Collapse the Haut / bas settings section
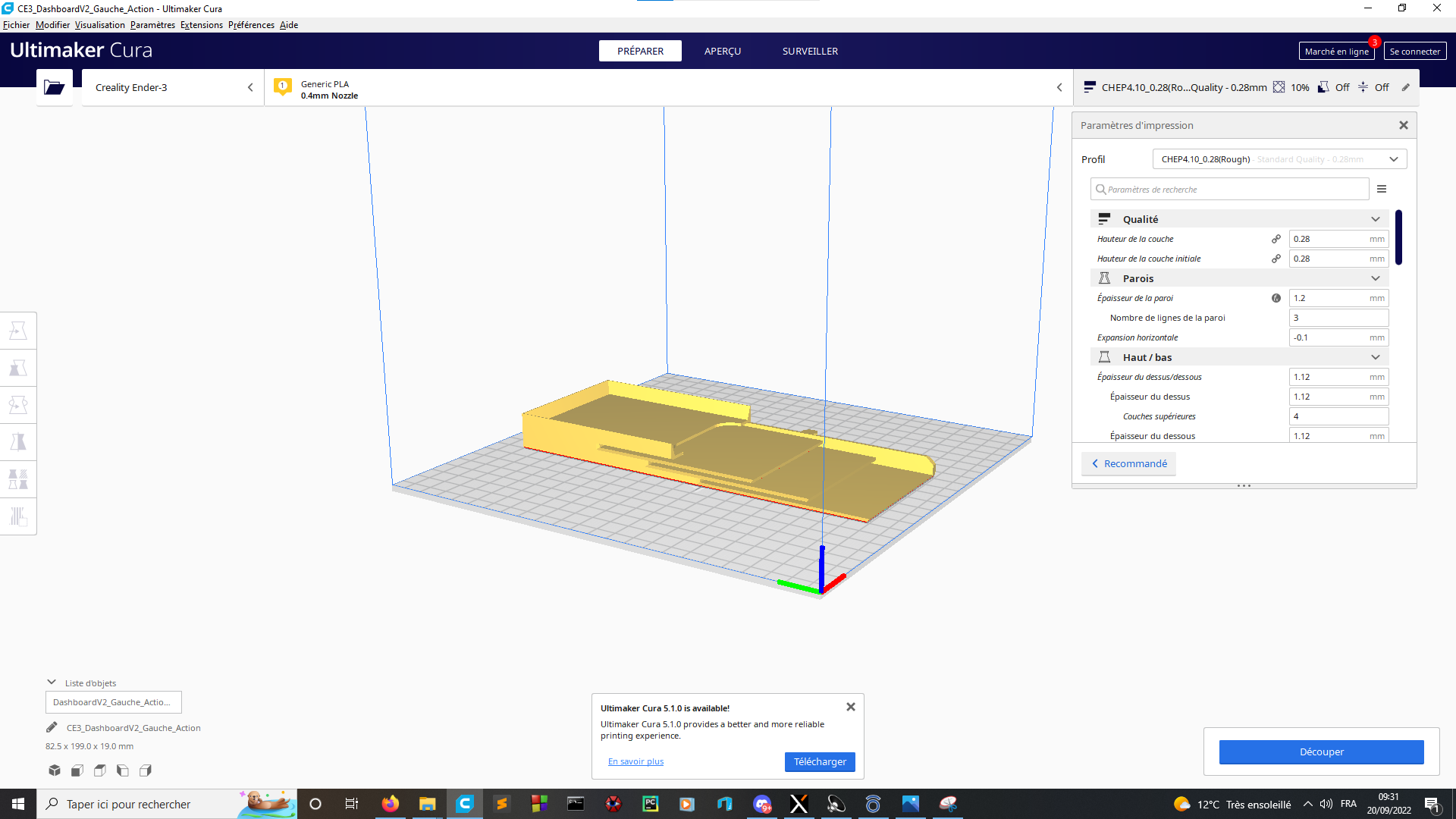The width and height of the screenshot is (1456, 819). click(x=1241, y=357)
